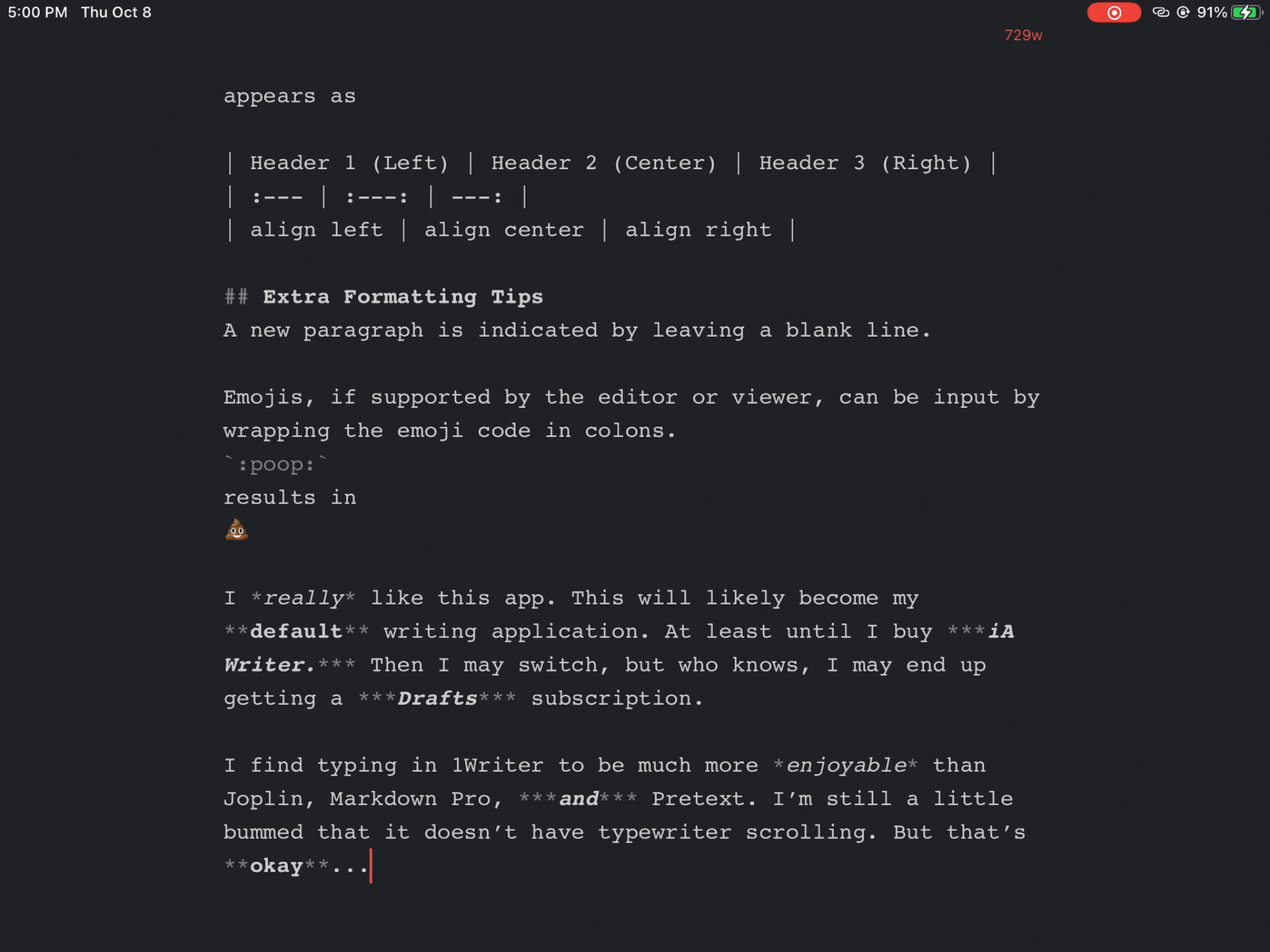The image size is (1270, 952).
Task: Click the italic word really
Action: (x=303, y=598)
